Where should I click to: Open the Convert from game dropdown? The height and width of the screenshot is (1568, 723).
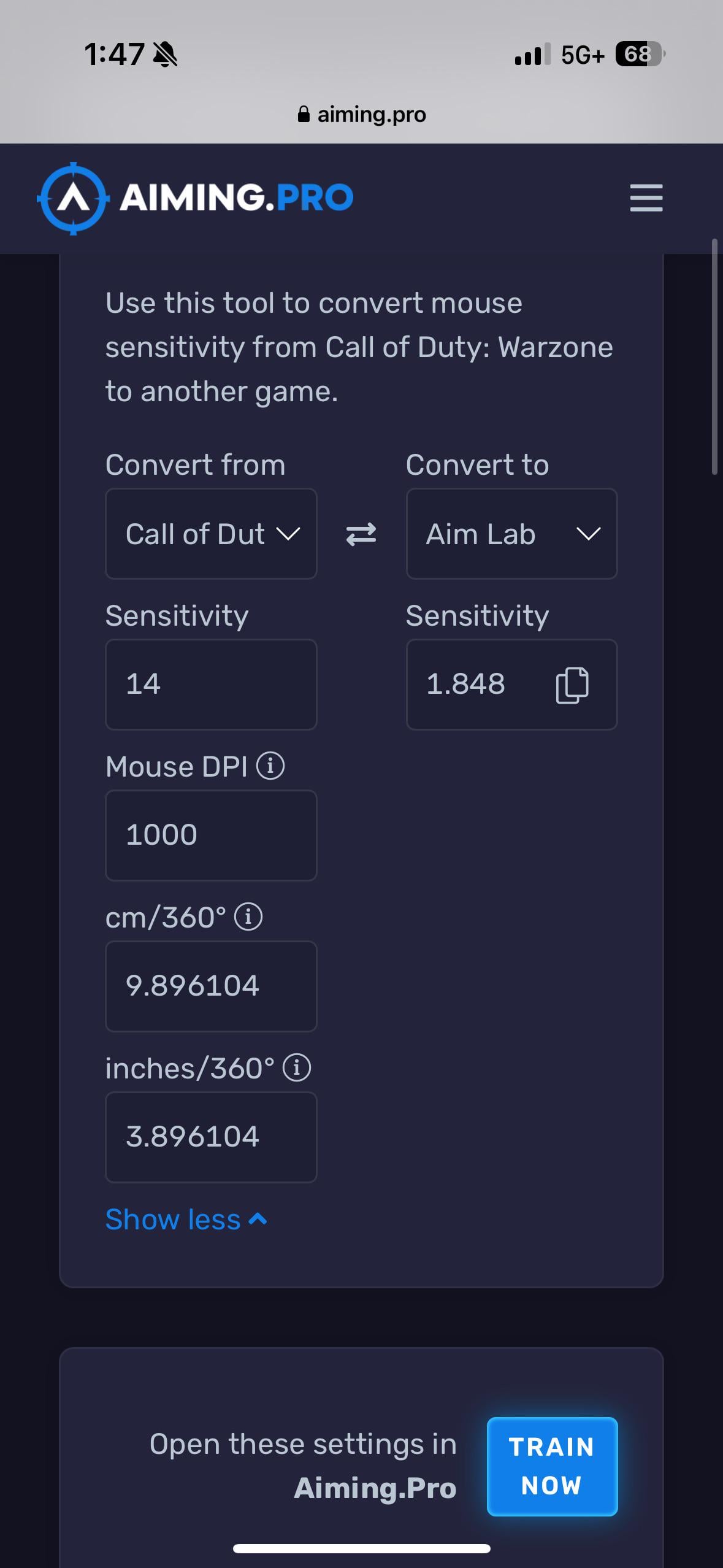point(211,534)
